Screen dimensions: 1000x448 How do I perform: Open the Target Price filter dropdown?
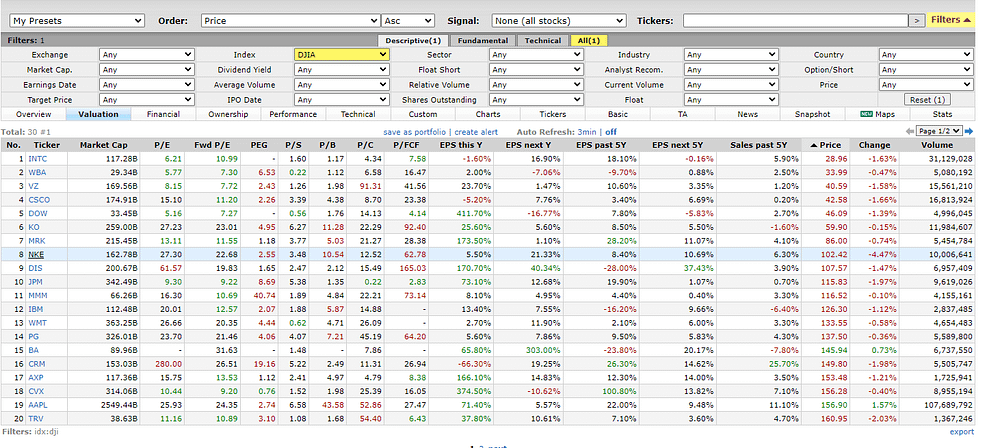click(x=147, y=100)
